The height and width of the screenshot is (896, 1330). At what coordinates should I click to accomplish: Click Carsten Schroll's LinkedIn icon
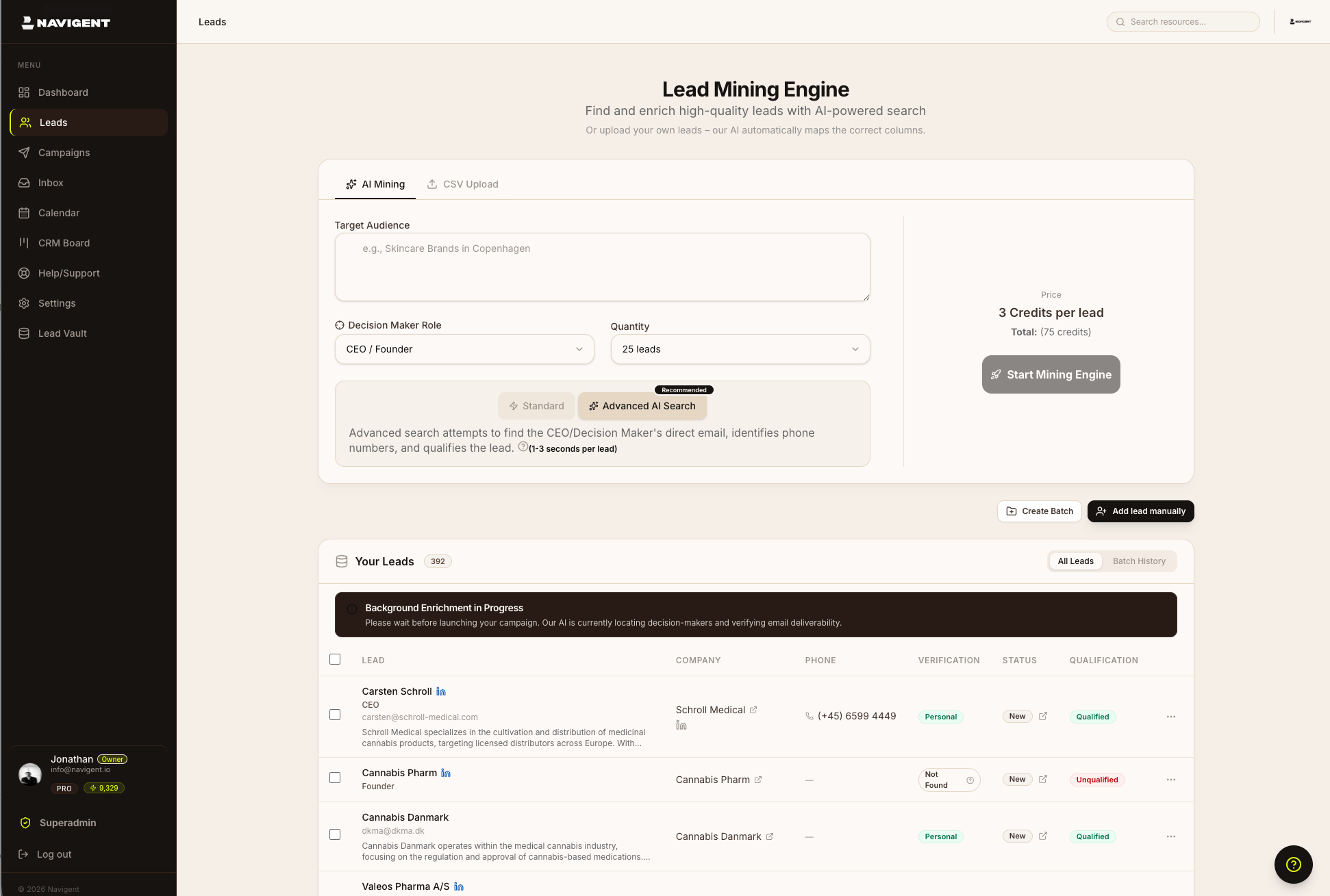[x=441, y=691]
